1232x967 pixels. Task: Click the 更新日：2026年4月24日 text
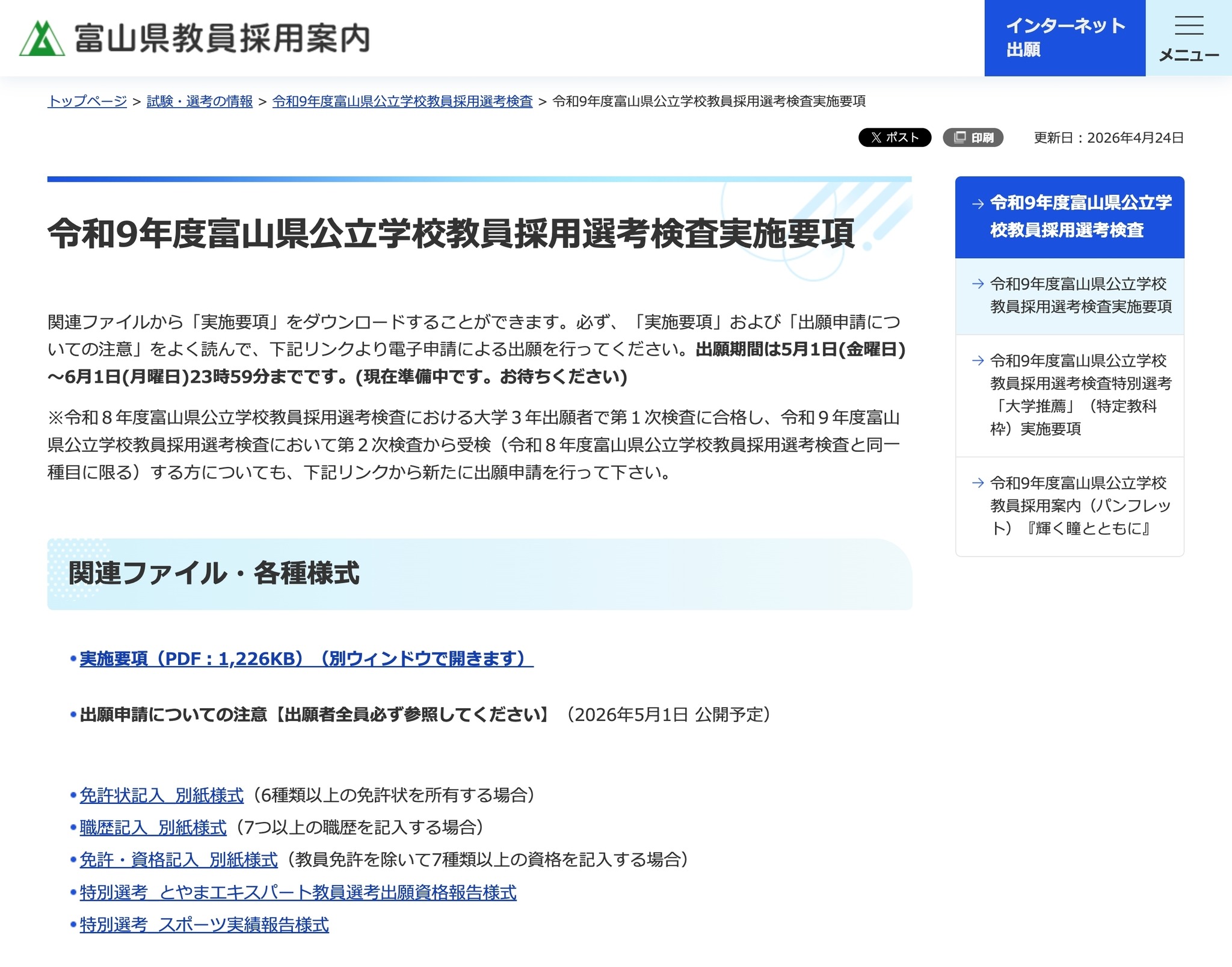[1109, 138]
